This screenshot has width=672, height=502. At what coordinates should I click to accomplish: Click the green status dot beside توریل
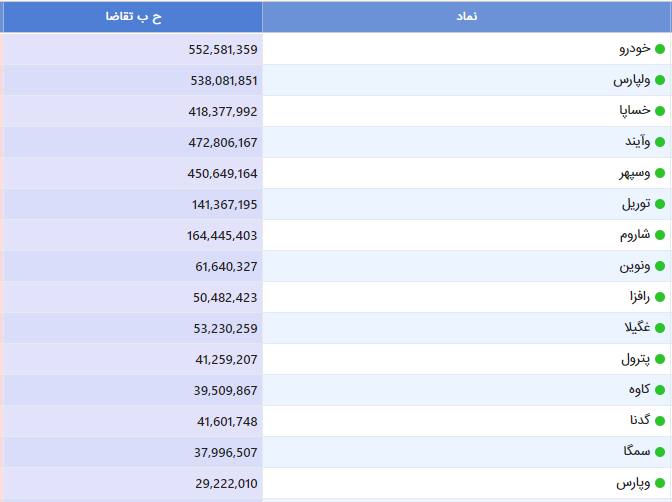pos(660,204)
